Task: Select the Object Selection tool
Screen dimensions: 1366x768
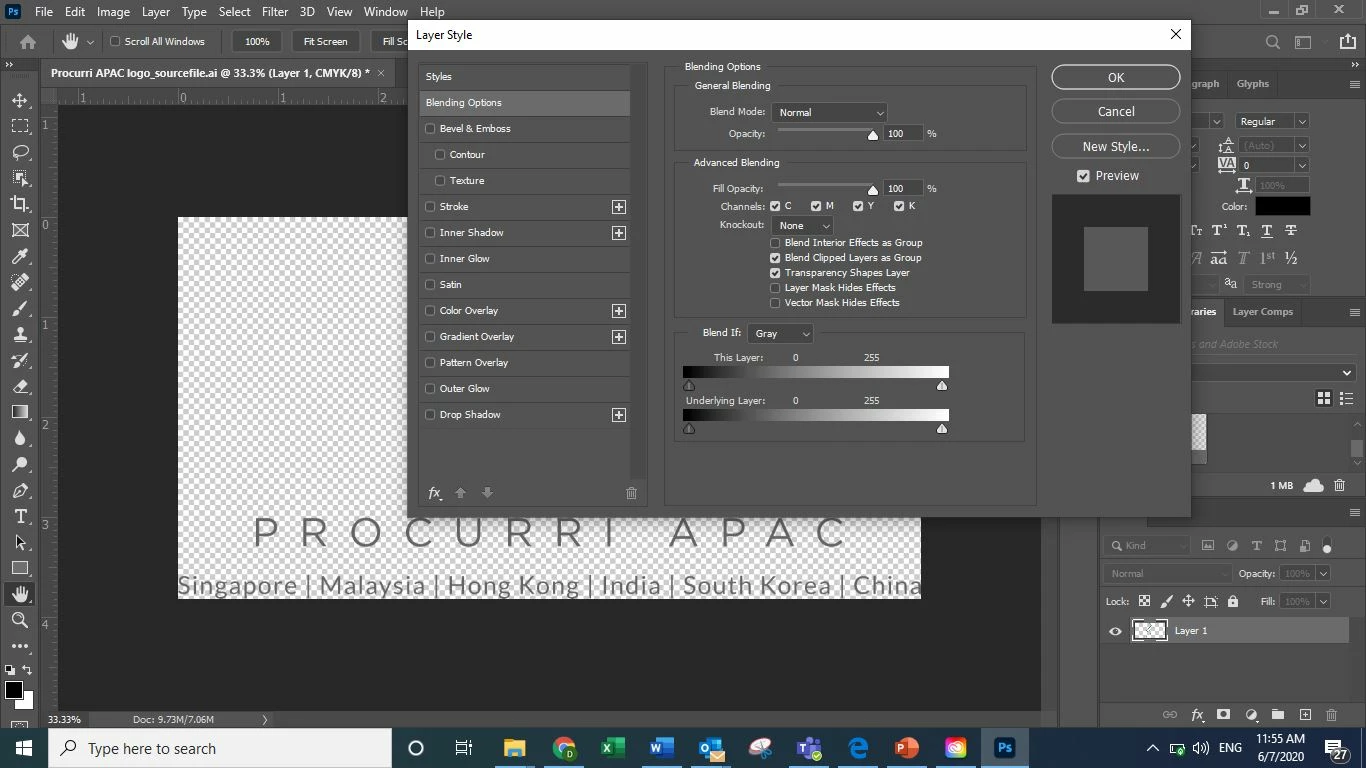Action: (20, 178)
